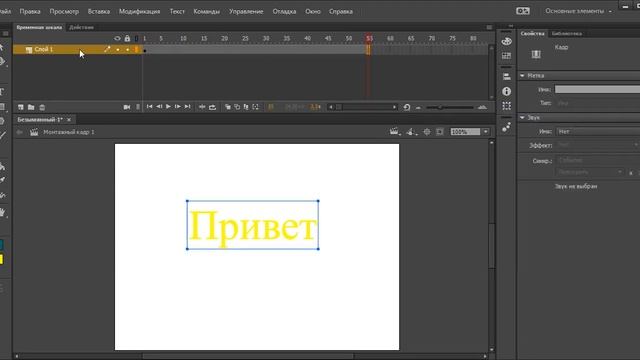Create a new layer folder
Screen dimensions: 640x360
coord(31,107)
